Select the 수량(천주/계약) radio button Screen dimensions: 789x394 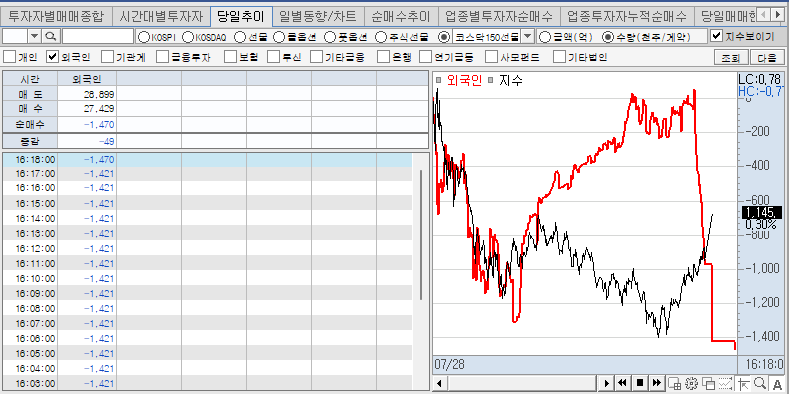coord(608,37)
